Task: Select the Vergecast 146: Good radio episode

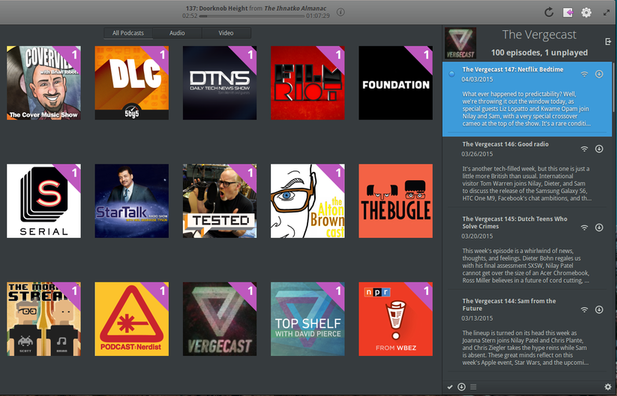Action: click(527, 172)
